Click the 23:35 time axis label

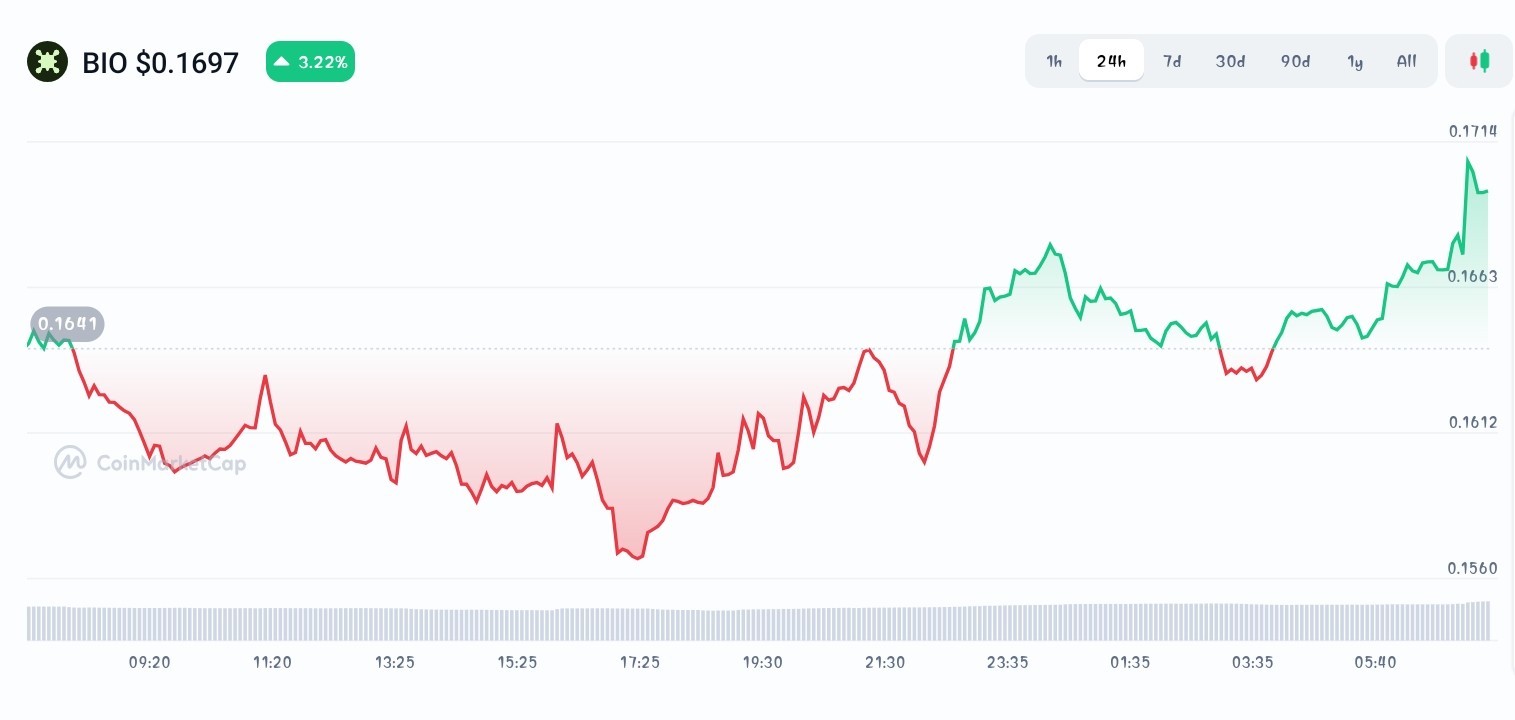(x=1007, y=662)
